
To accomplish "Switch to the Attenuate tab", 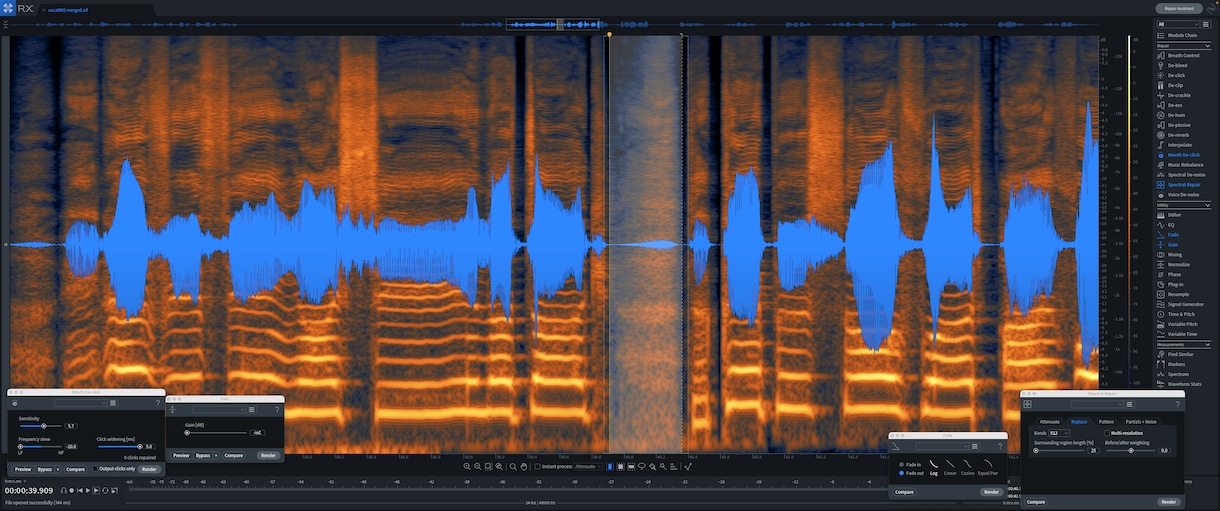I will [1049, 422].
